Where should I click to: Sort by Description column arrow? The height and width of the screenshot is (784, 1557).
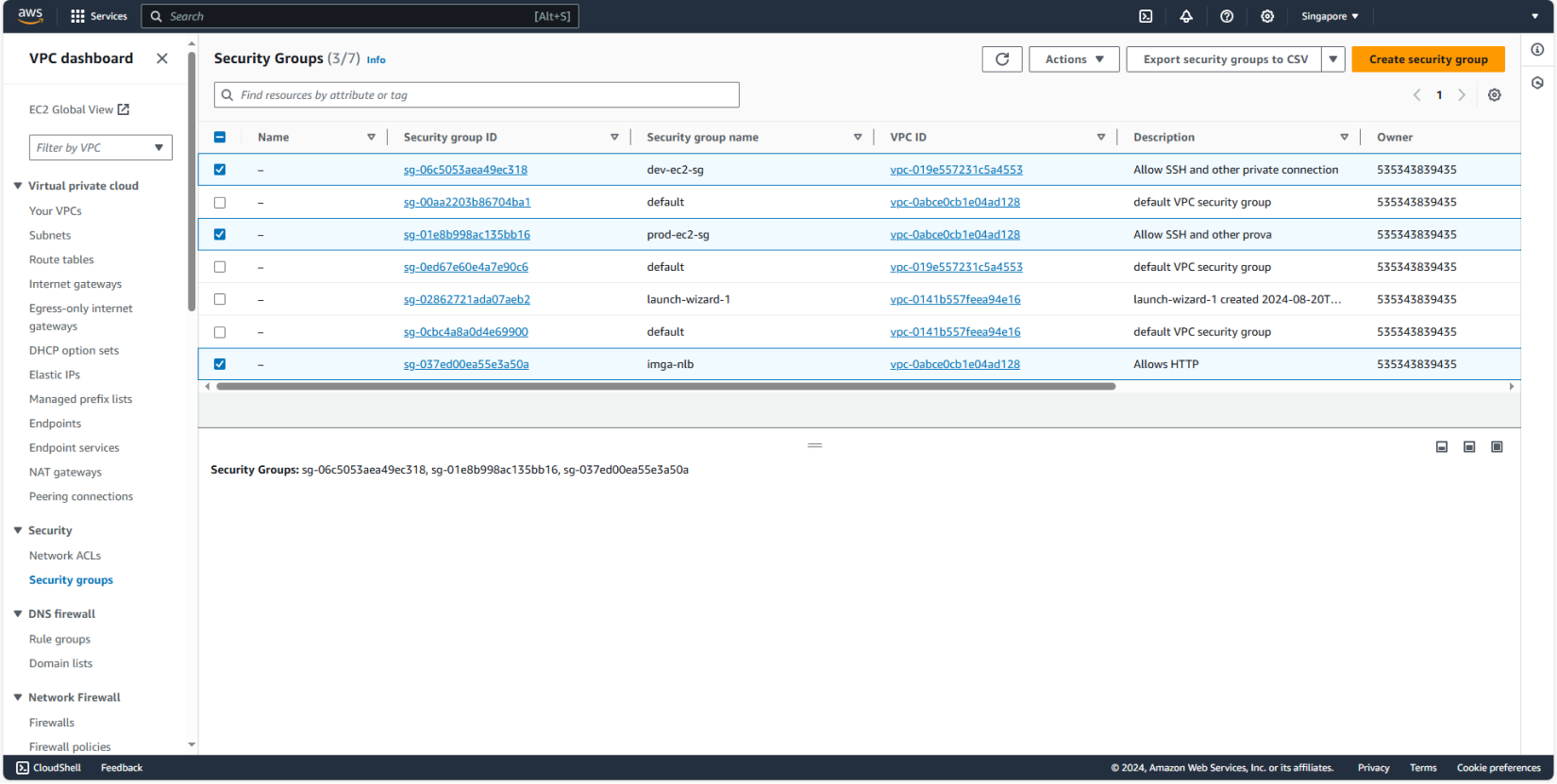tap(1345, 138)
